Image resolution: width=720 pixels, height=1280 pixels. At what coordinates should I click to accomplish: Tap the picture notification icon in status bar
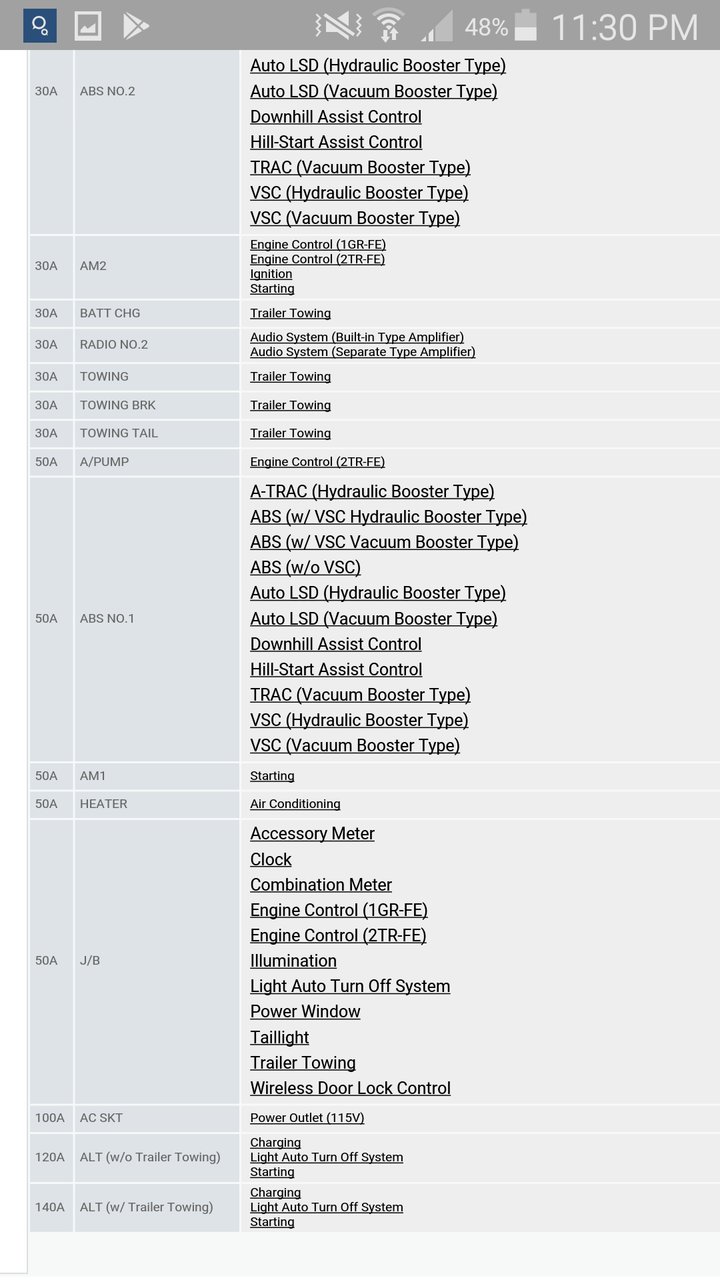click(88, 25)
